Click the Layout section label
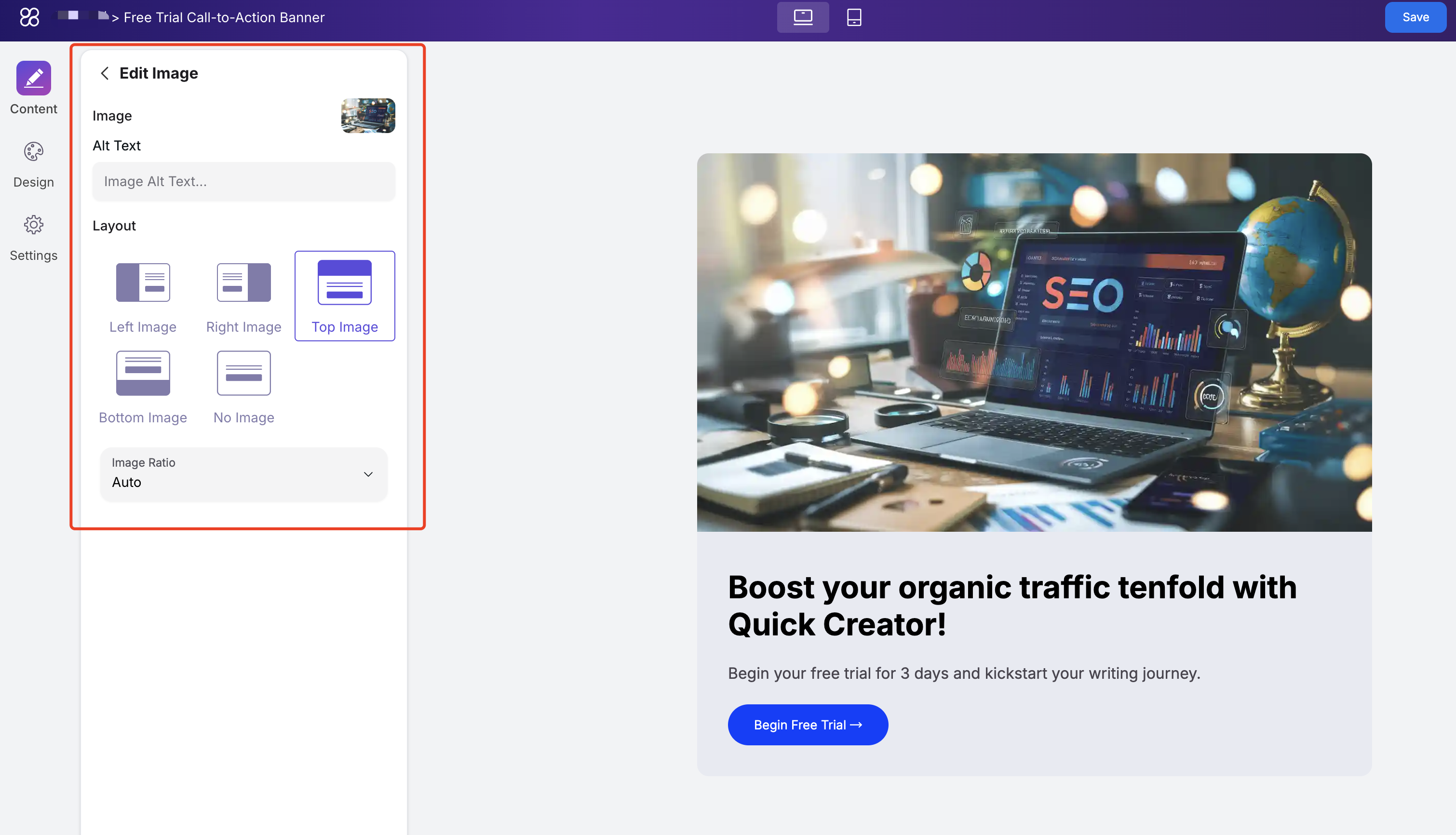The image size is (1456, 835). (x=114, y=225)
